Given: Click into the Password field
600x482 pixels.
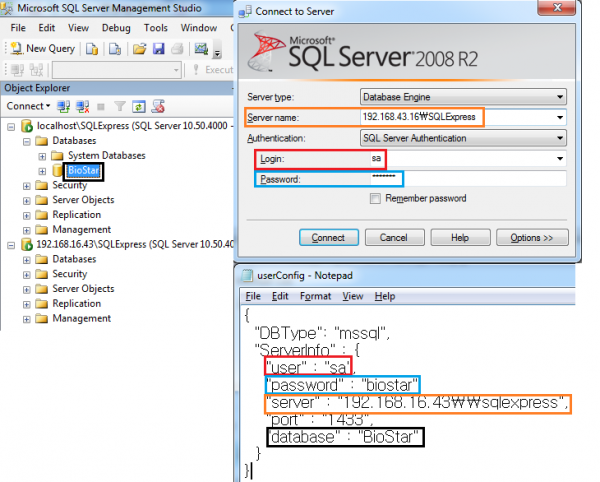Looking at the screenshot, I should (x=460, y=179).
